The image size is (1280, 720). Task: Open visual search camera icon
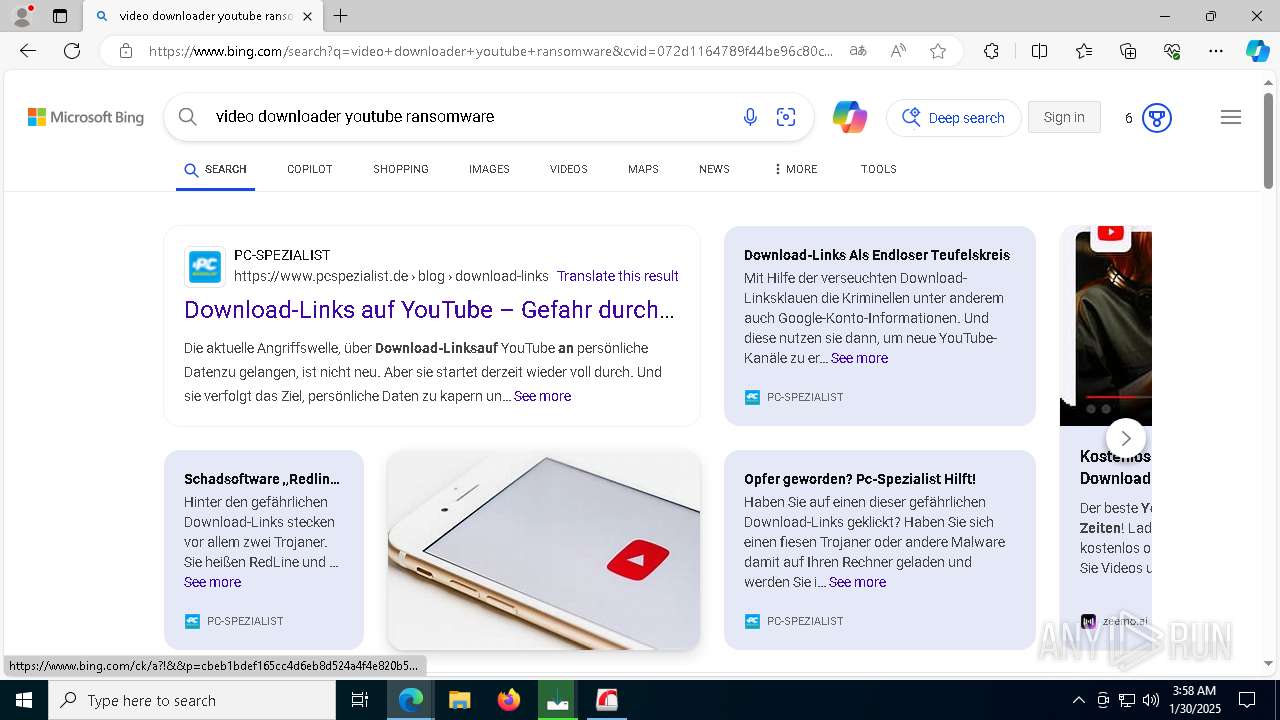786,117
